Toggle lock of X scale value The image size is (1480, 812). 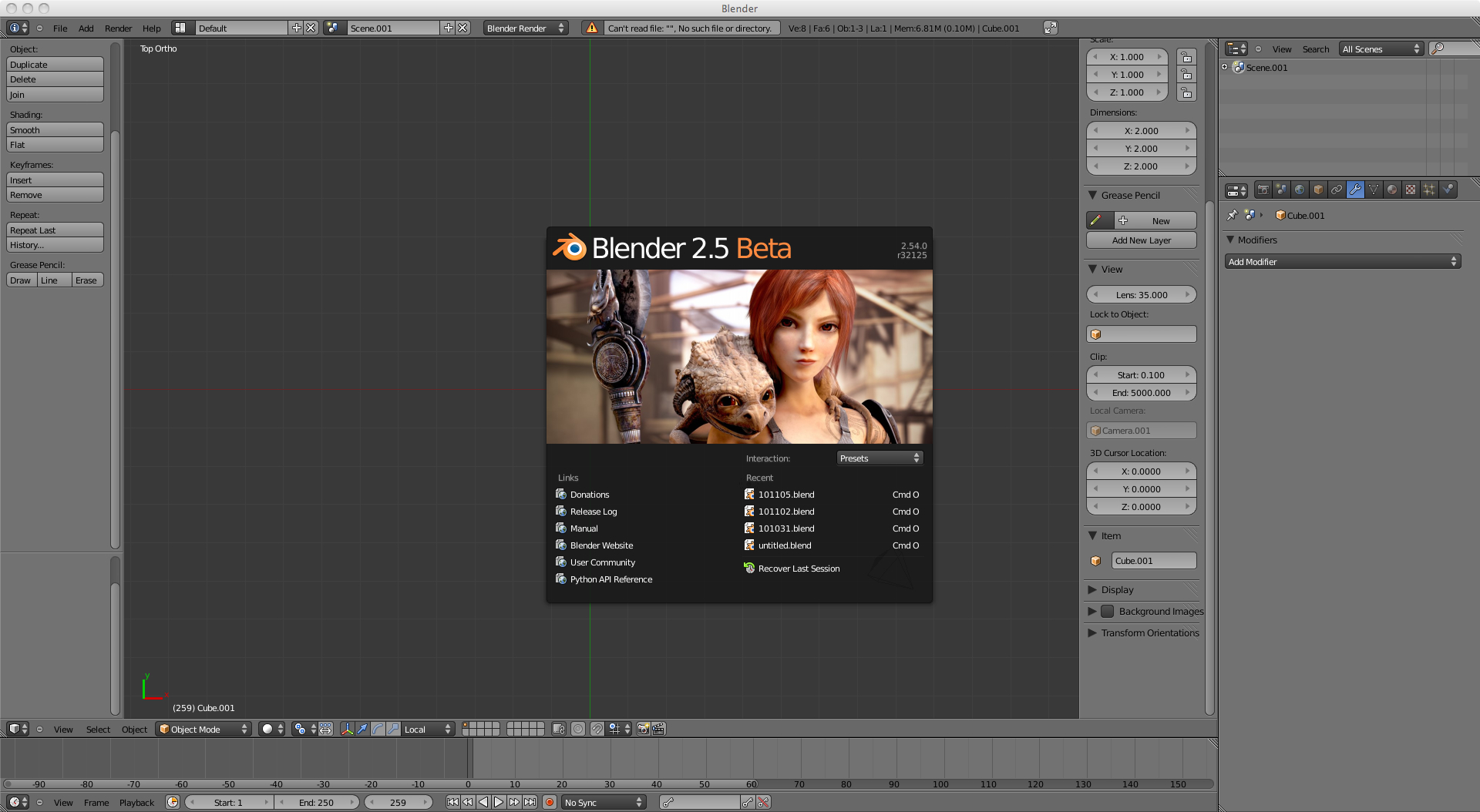point(1187,57)
